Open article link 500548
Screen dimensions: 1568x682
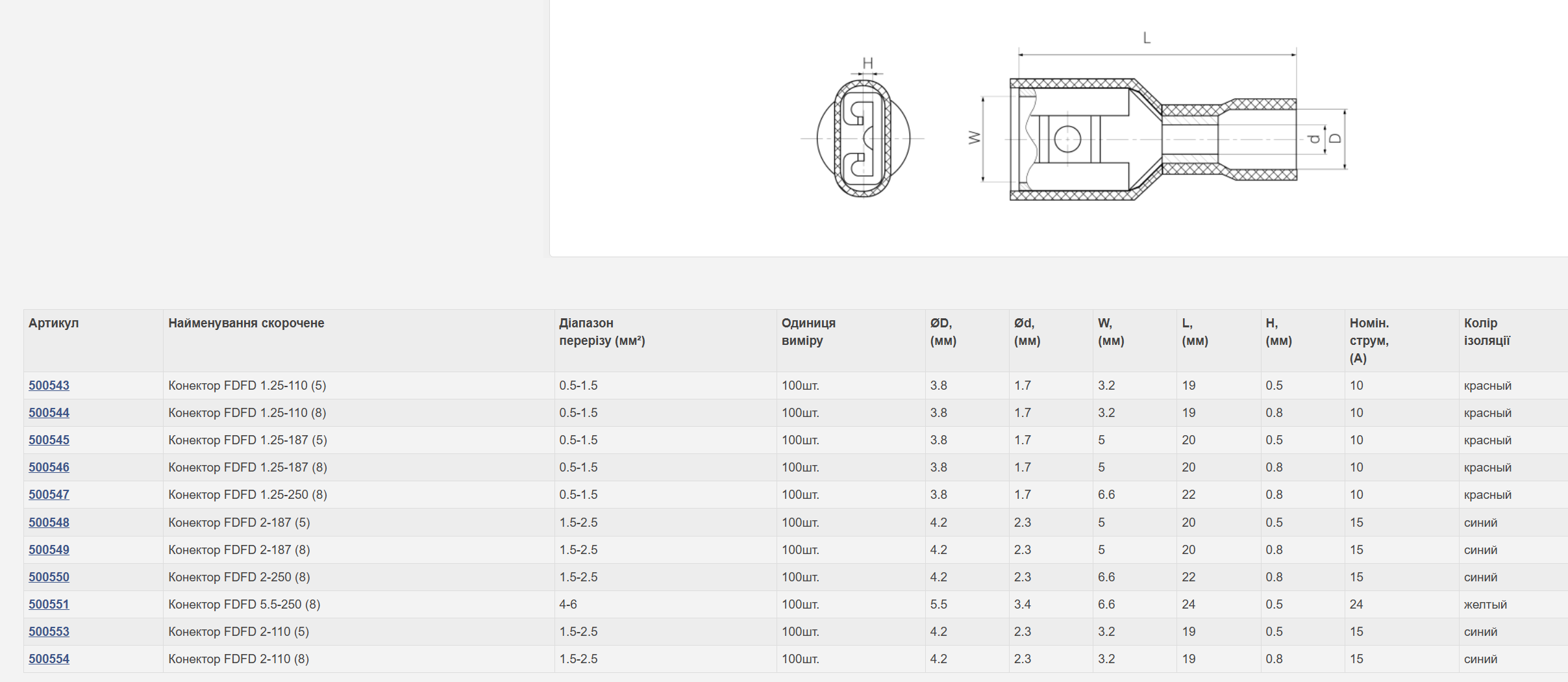(49, 522)
